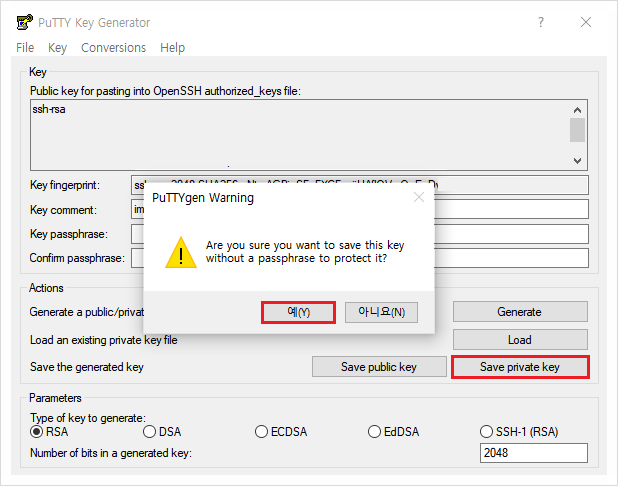The image size is (618, 486).
Task: Click the "Save the generated key" label
Action: point(87,367)
